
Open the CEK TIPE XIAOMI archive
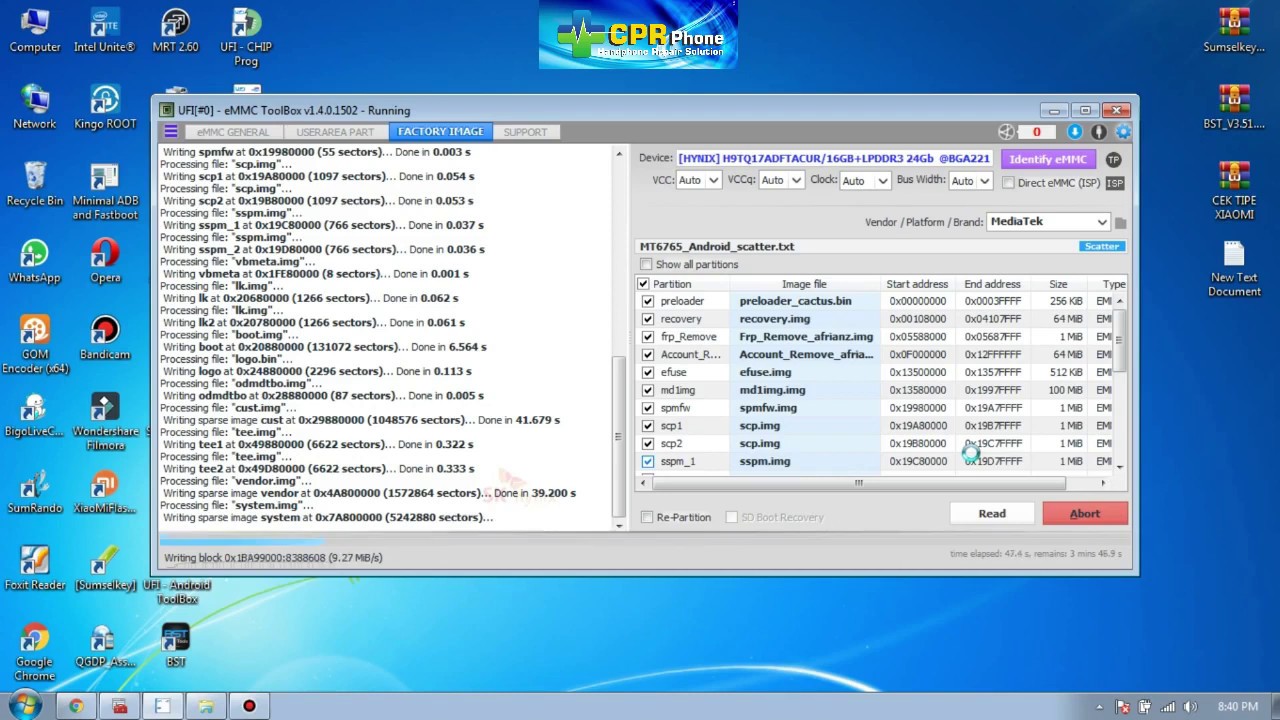pos(1234,192)
